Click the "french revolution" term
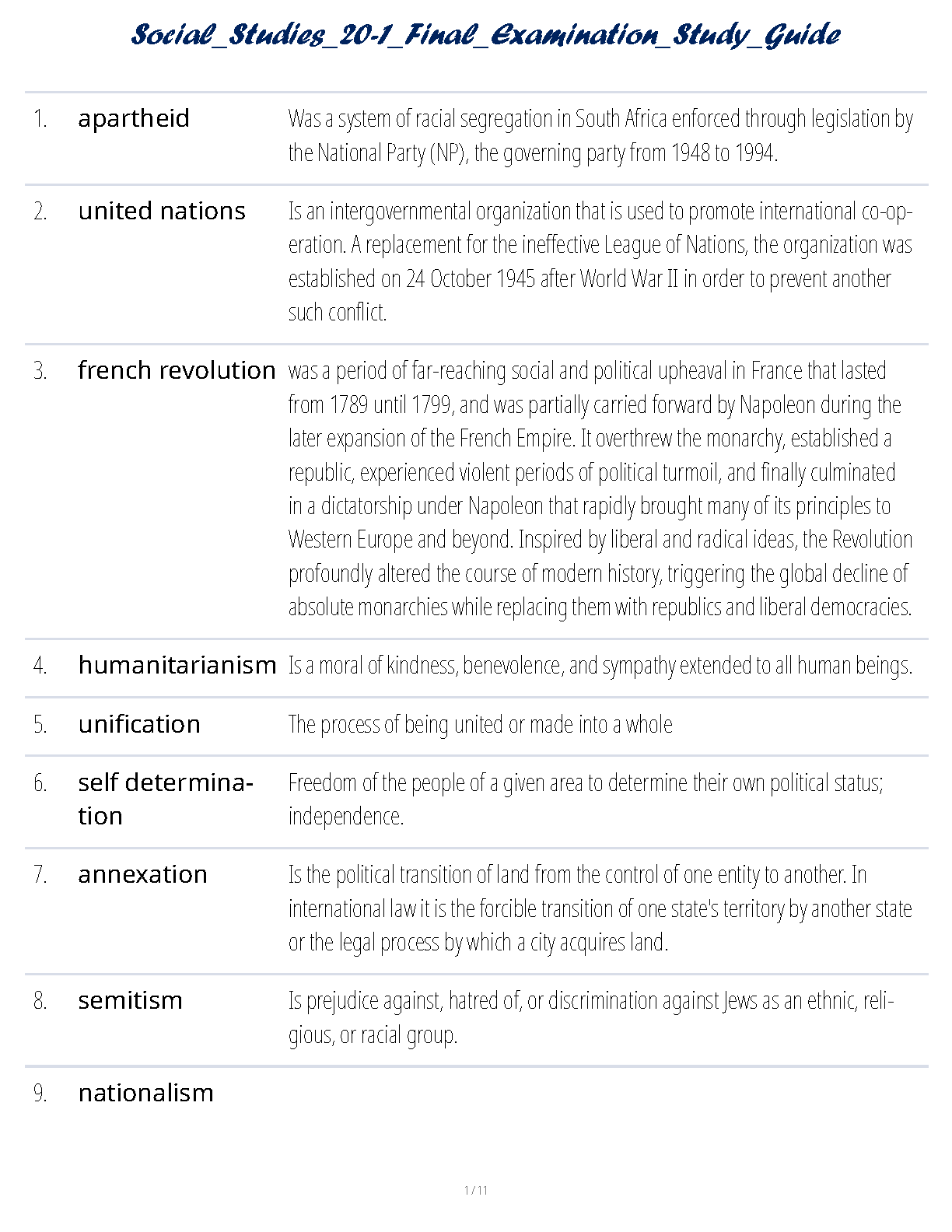Viewport: 952px width, 1232px height. tap(177, 370)
